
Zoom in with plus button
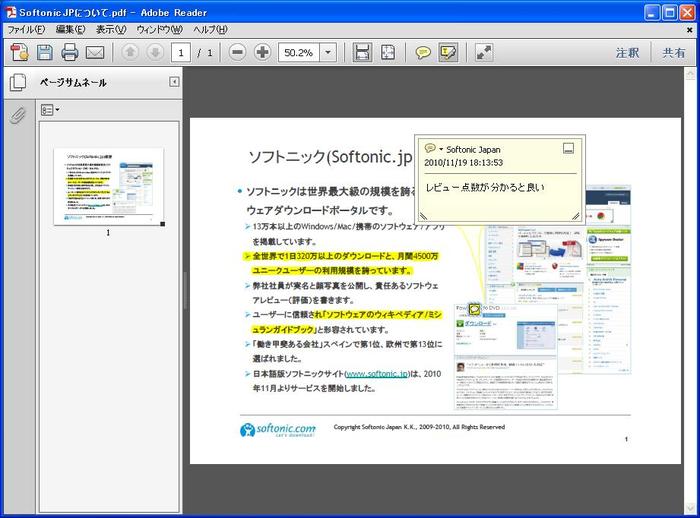coord(262,52)
